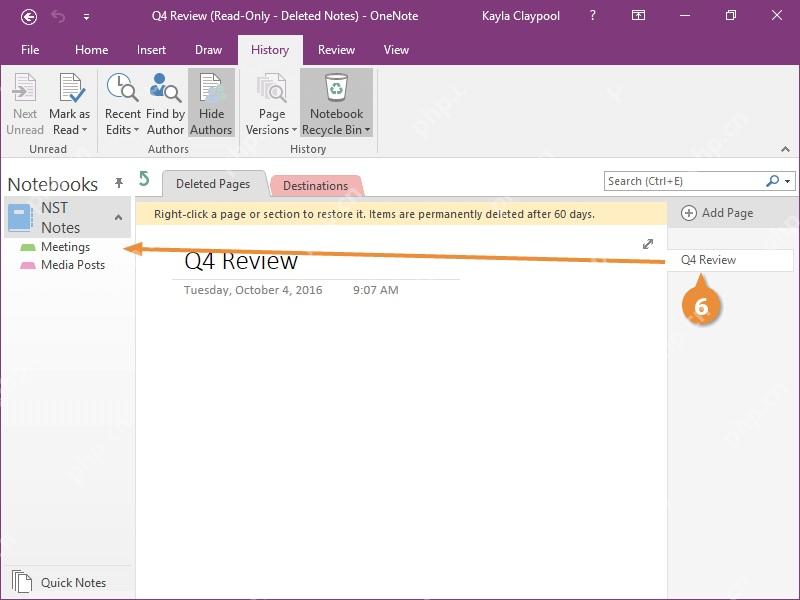Expand the Page Versions dropdown arrow
Screen dimensions: 800x600
point(294,130)
